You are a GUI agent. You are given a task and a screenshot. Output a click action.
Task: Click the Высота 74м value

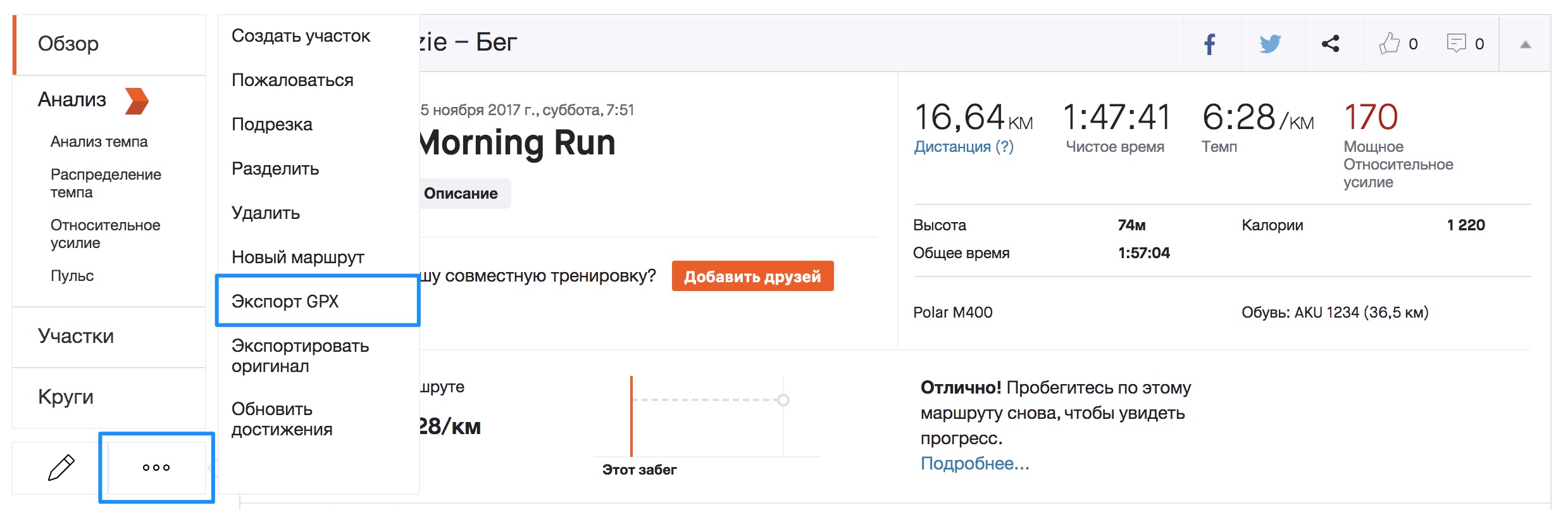pyautogui.click(x=1131, y=225)
